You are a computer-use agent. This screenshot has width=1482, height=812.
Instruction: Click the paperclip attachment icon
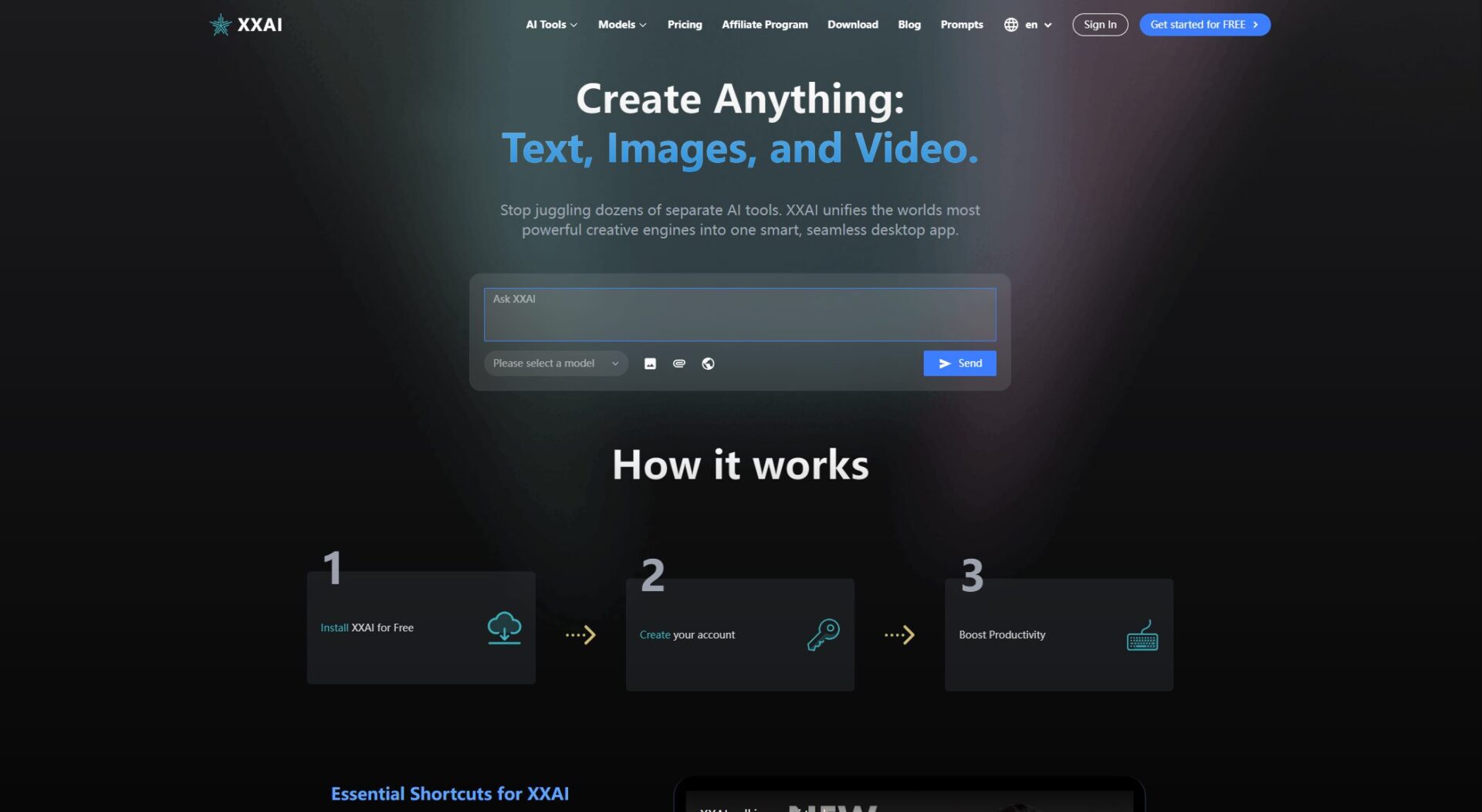(679, 364)
